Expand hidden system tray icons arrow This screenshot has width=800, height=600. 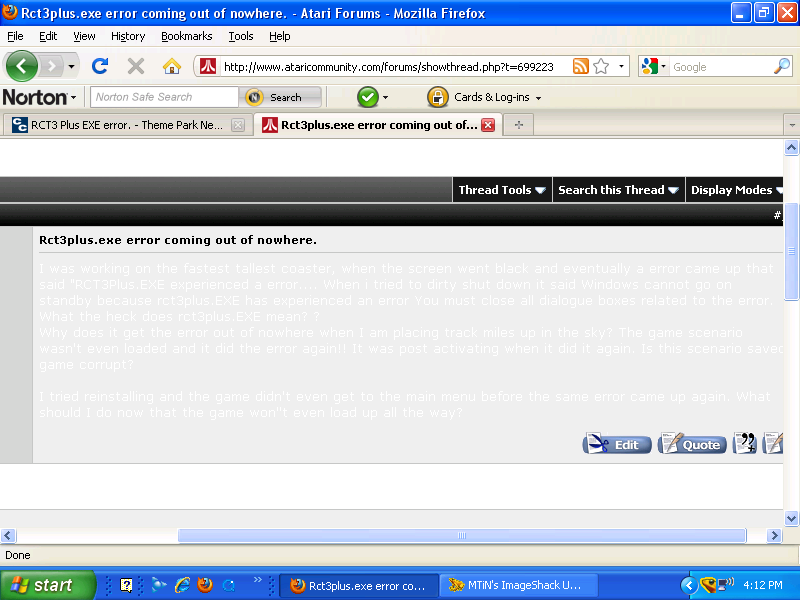pyautogui.click(x=689, y=585)
